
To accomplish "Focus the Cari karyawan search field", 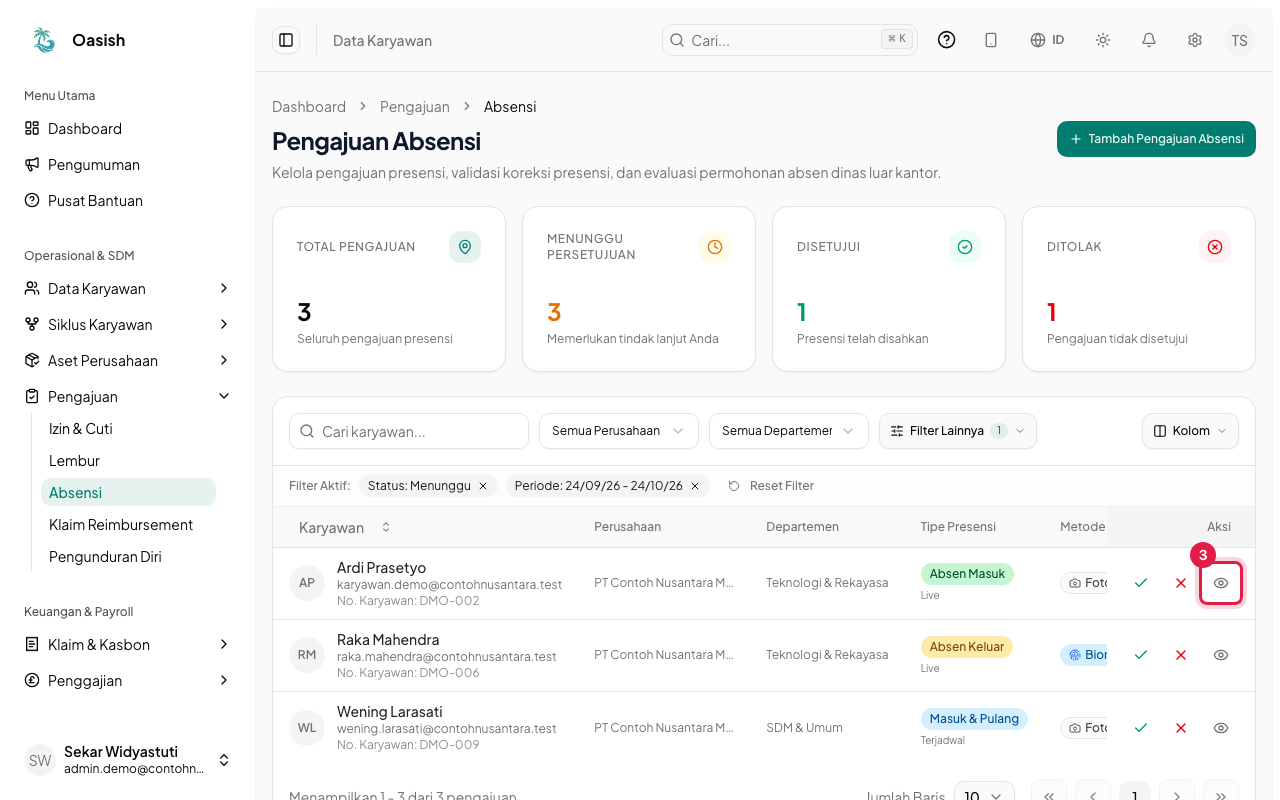I will [409, 431].
